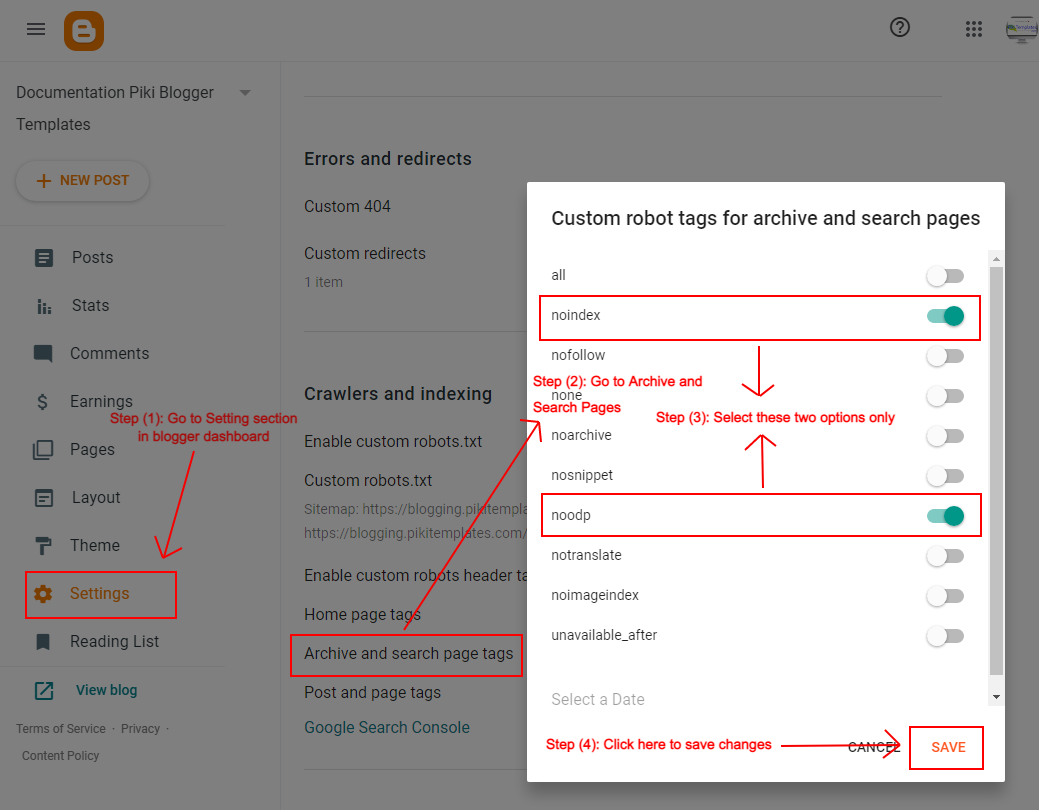The image size is (1039, 810).
Task: Click the plus icon on New Post
Action: 44,181
